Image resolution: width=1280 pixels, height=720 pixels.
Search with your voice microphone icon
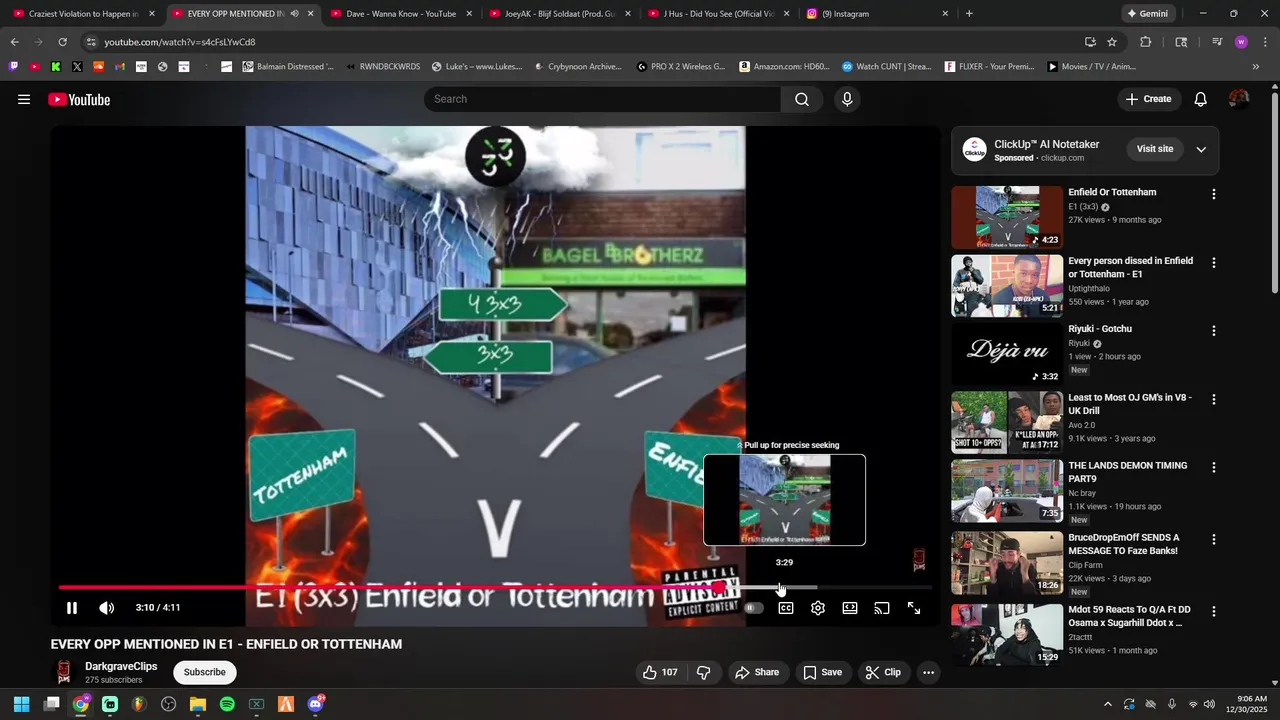click(847, 99)
